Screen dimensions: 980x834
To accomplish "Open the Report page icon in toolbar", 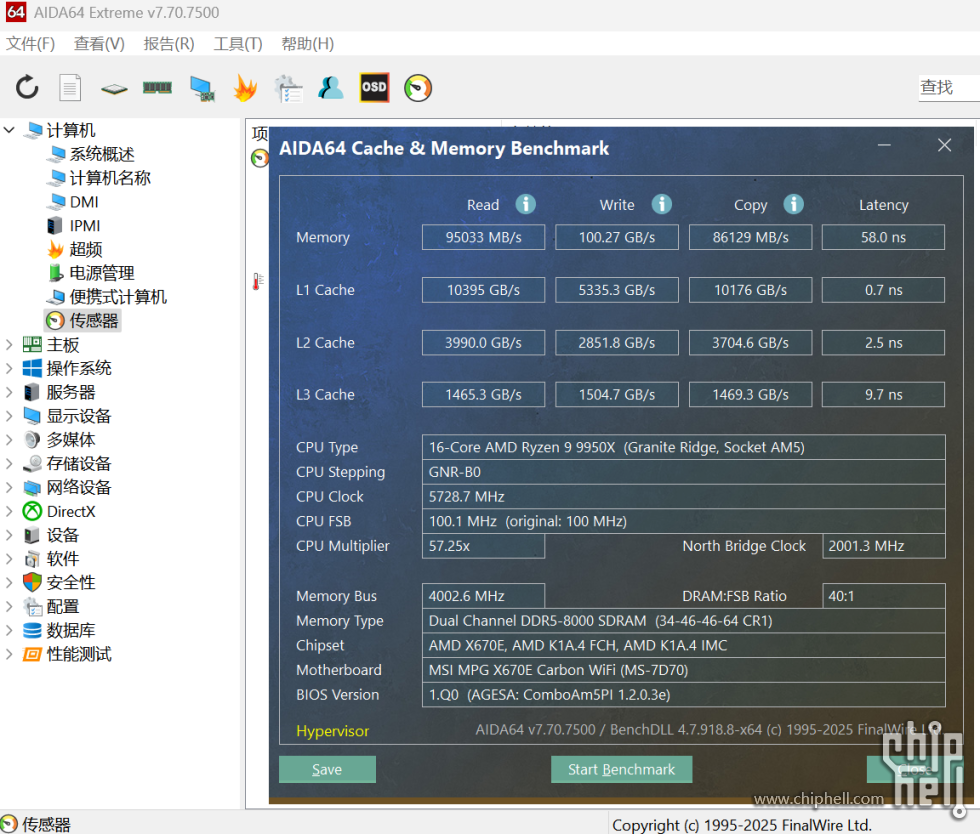I will [x=70, y=88].
